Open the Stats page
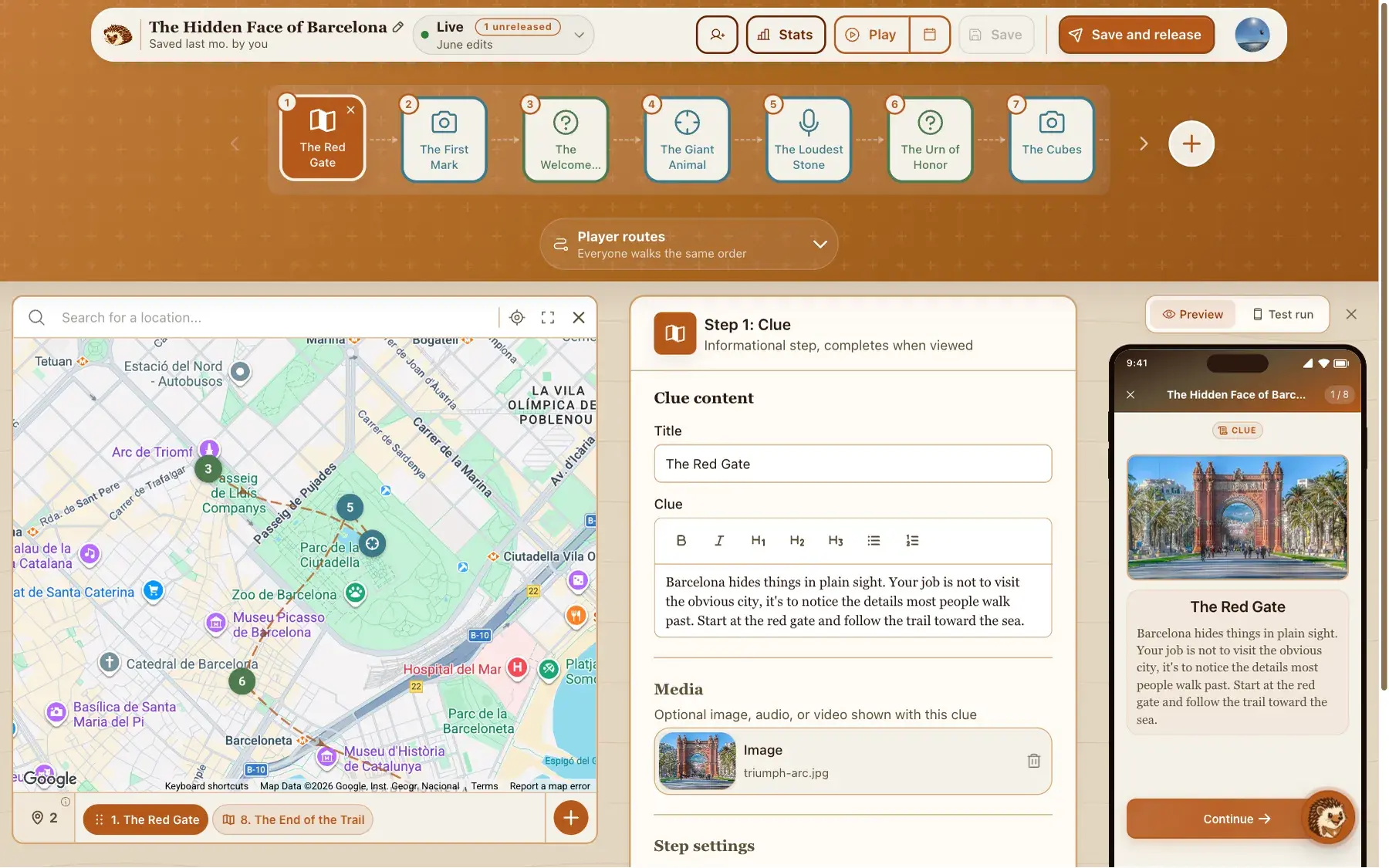1389x868 pixels. pos(786,35)
